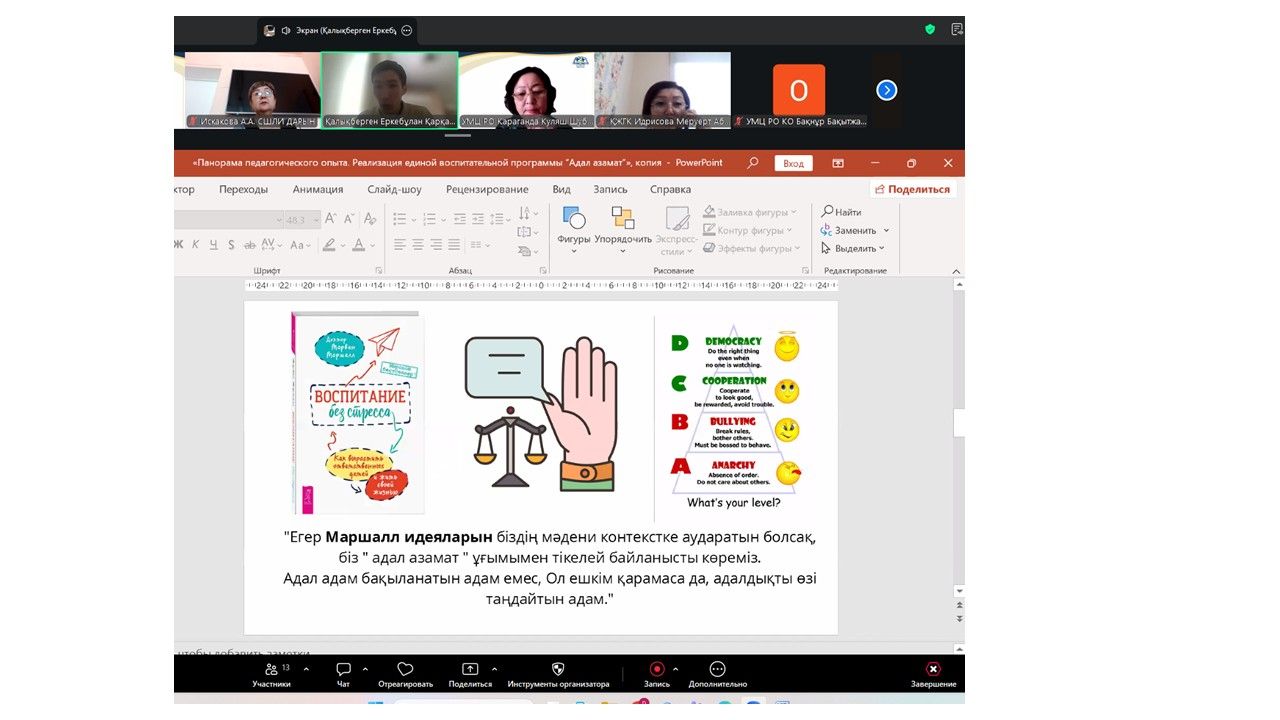Screen dimensions: 1280x720
Task: Click the Поделиться button in PowerPoint
Action: 912,189
